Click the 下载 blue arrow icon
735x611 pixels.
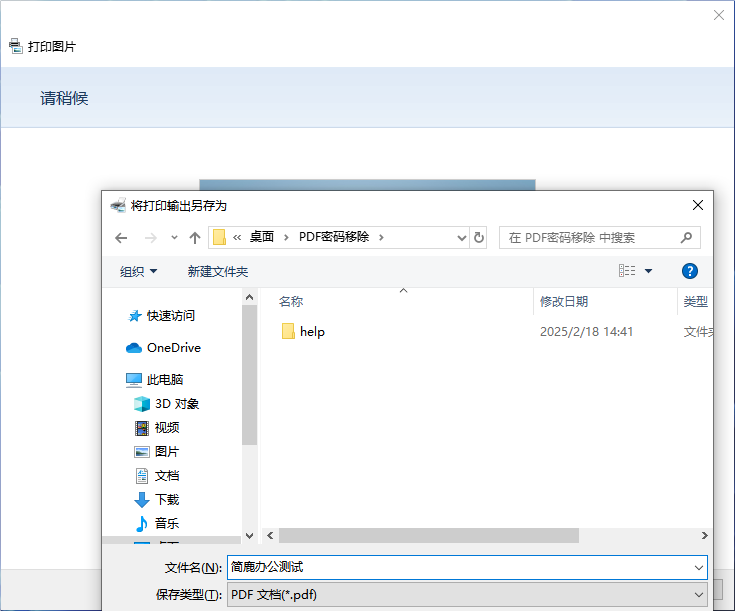(142, 500)
